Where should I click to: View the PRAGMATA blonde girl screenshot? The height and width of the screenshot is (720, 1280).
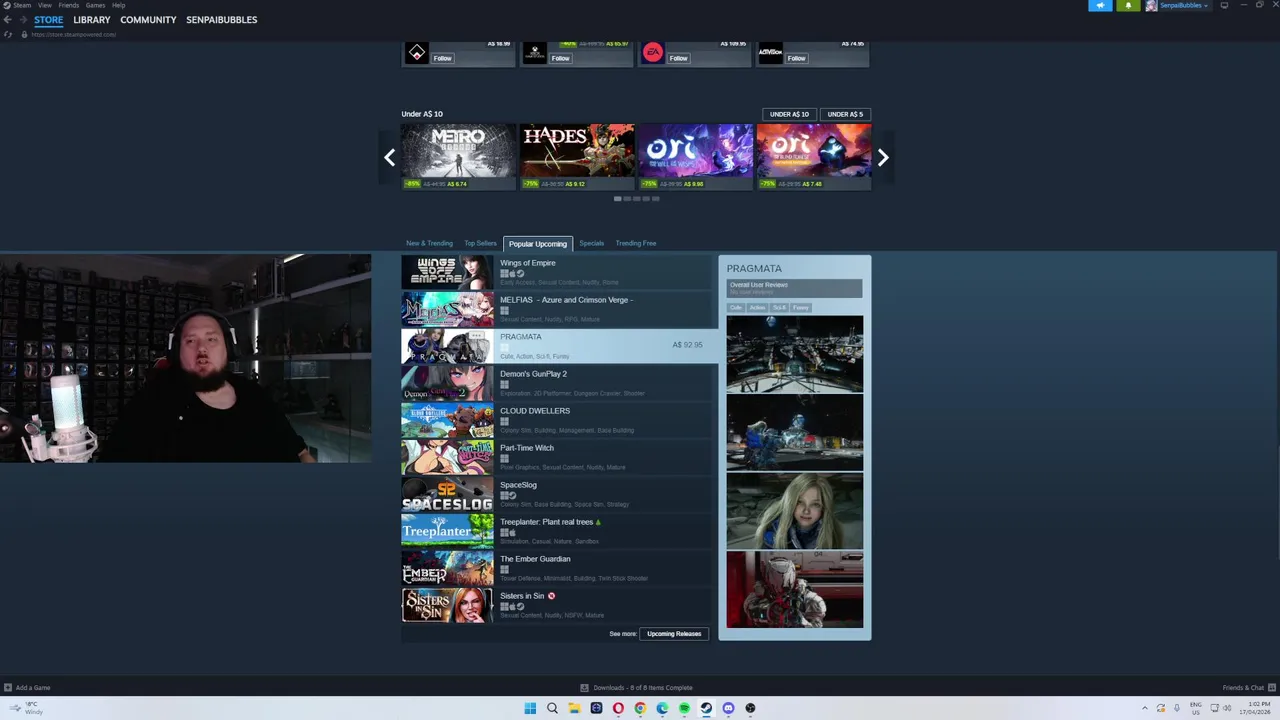(794, 511)
